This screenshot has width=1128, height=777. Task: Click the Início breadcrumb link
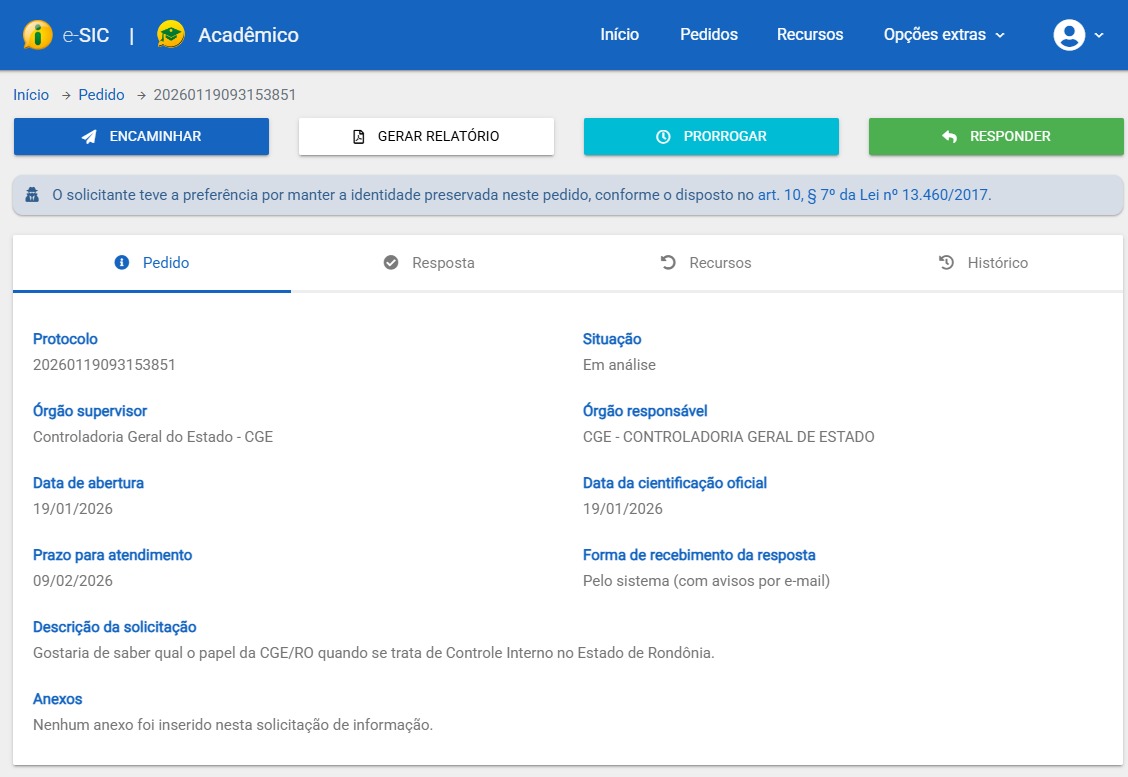tap(31, 95)
